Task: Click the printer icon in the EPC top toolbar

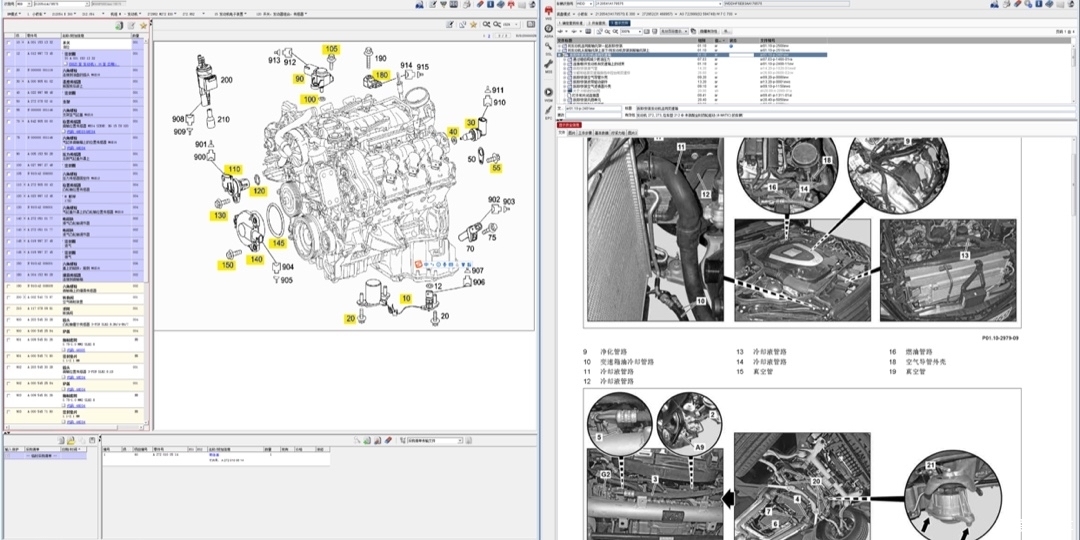Action: [x=467, y=5]
